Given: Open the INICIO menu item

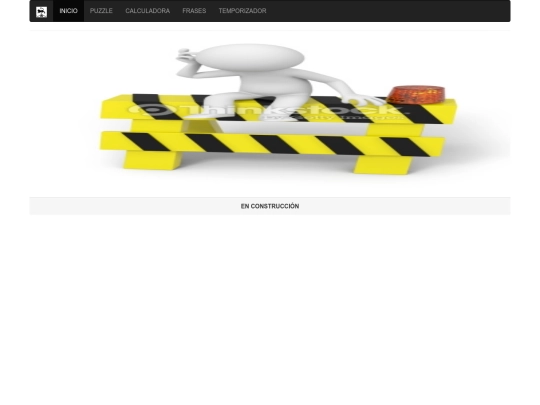Looking at the screenshot, I should 69,11.
